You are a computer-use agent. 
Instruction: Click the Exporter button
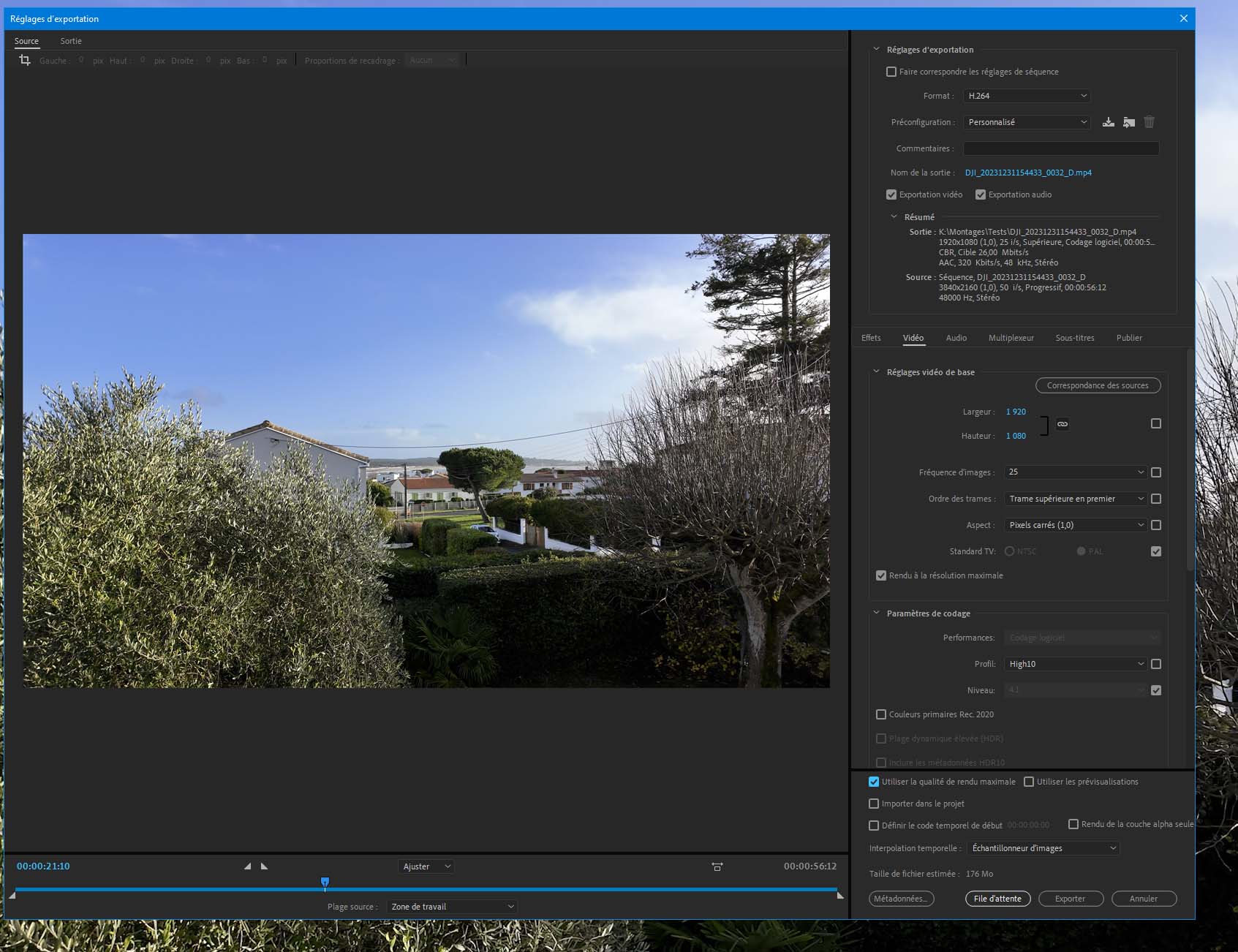click(x=1070, y=899)
